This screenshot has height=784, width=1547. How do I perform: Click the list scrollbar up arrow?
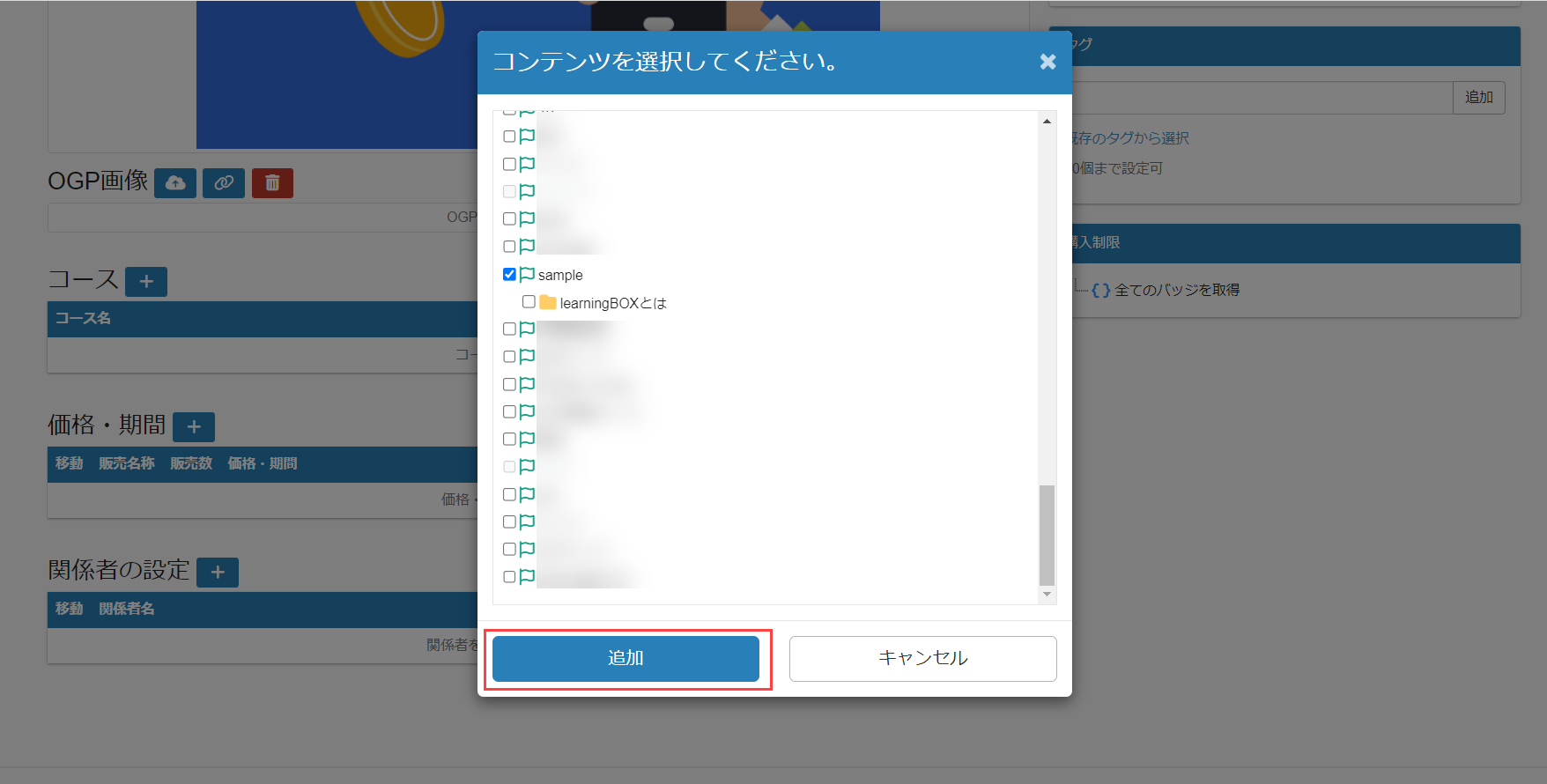pos(1047,122)
